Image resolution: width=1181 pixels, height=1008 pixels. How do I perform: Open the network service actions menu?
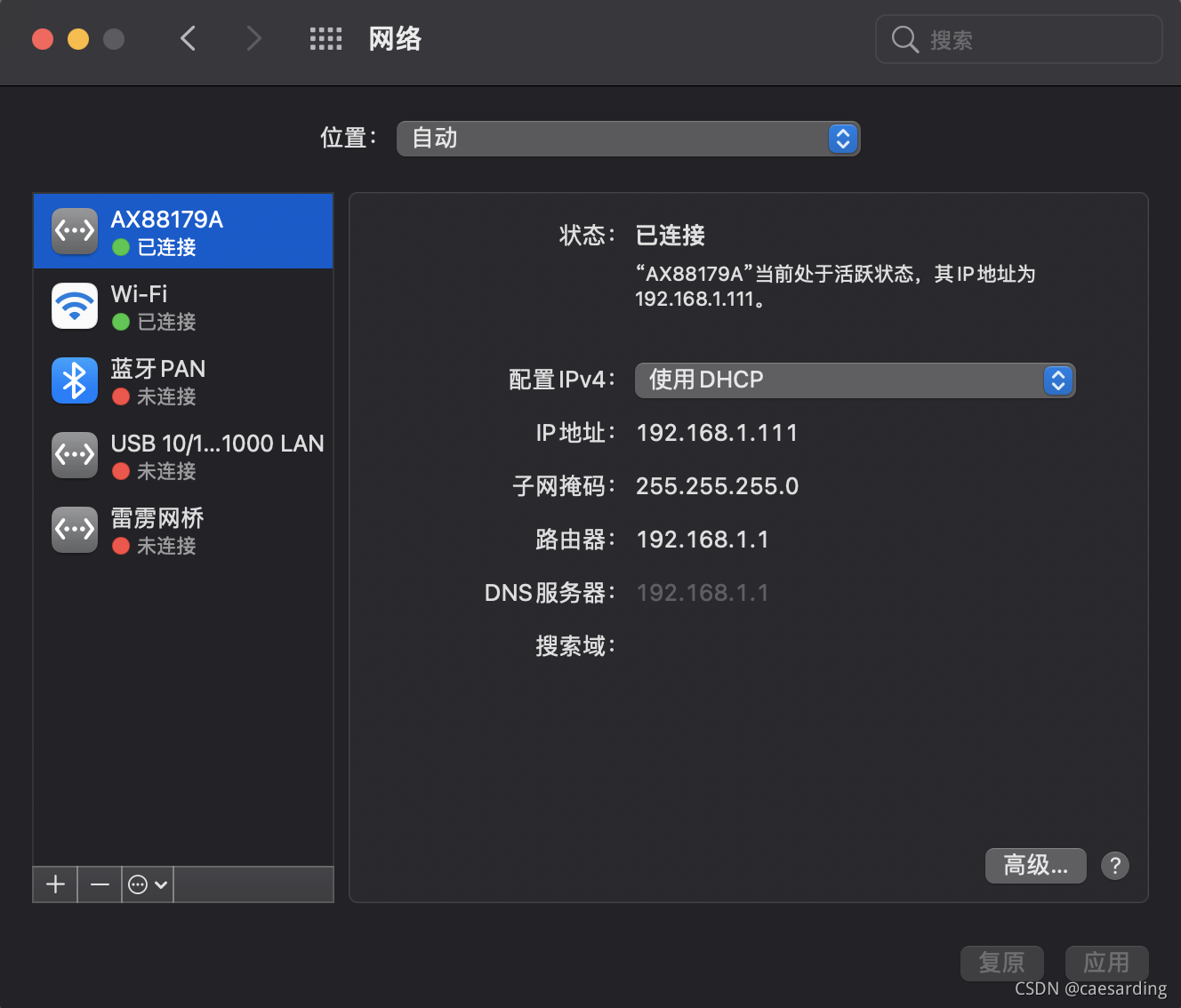(147, 884)
